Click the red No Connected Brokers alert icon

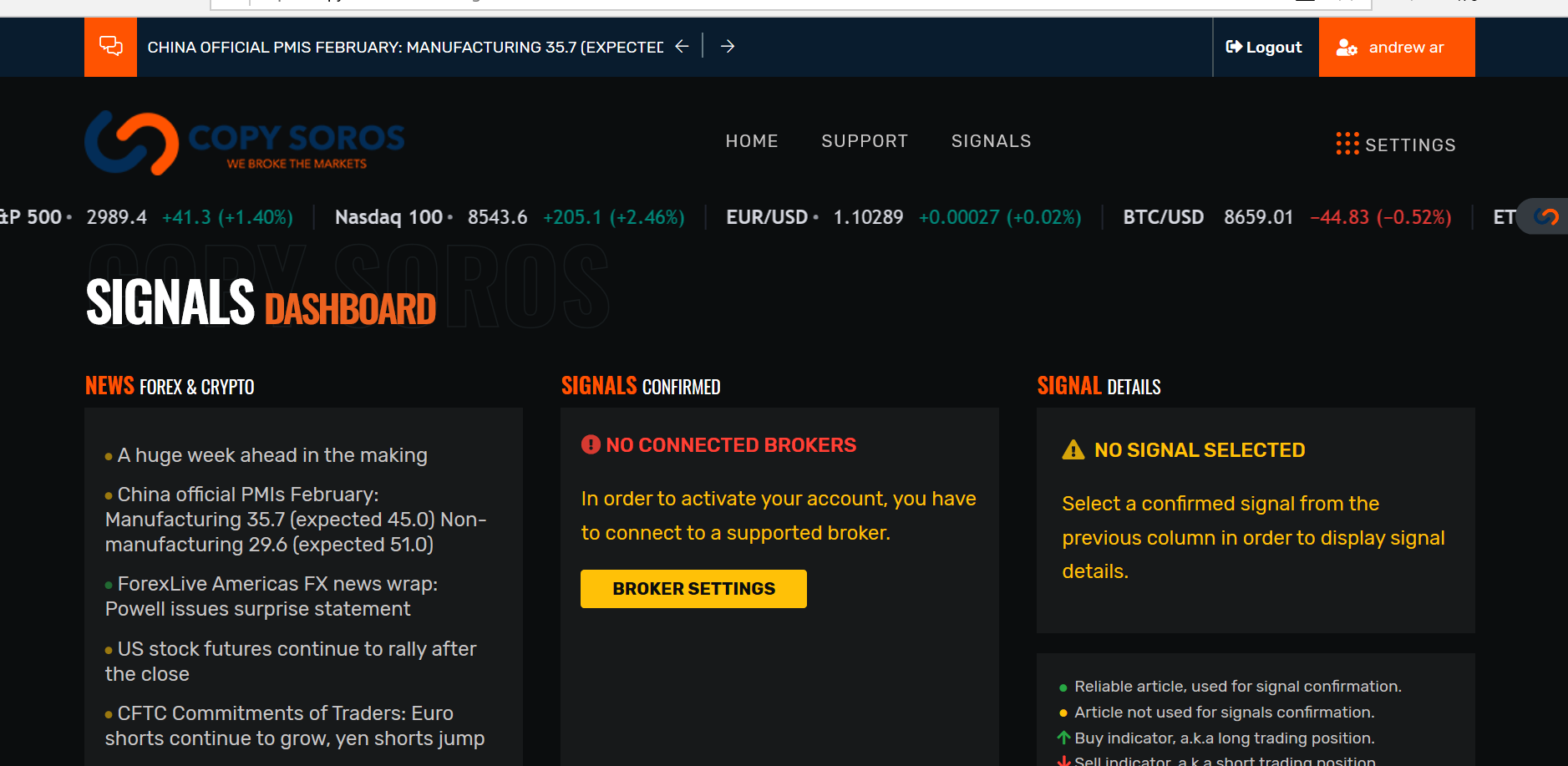[591, 444]
